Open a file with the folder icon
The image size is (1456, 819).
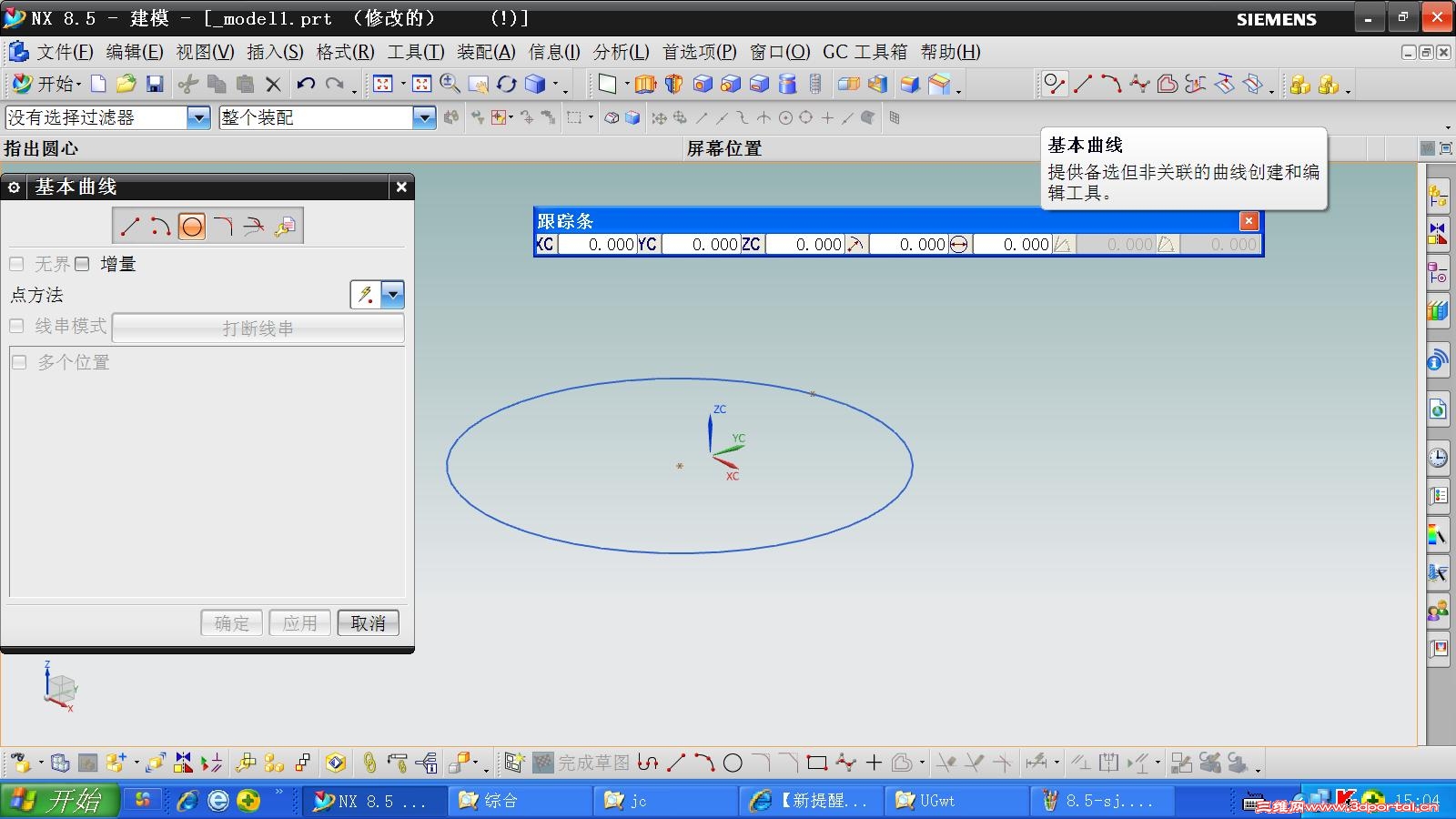(x=126, y=85)
